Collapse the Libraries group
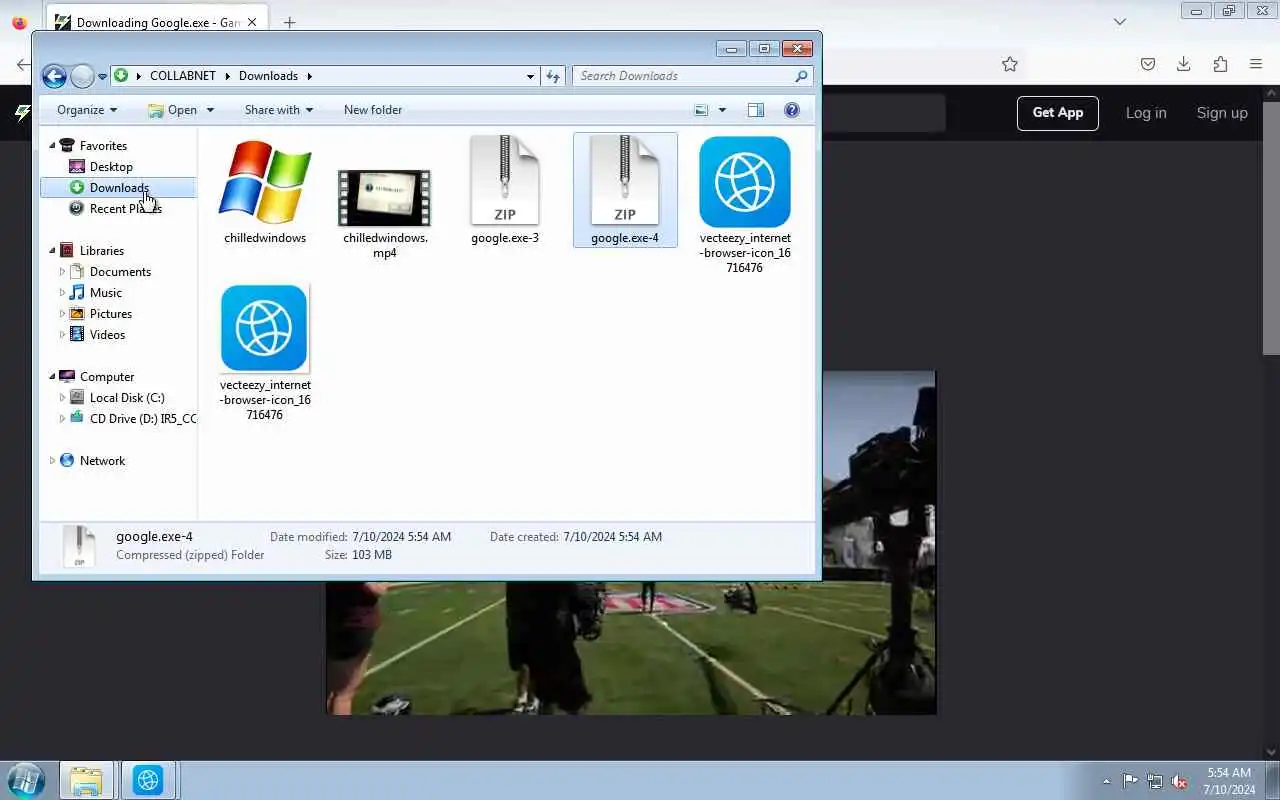Viewport: 1280px width, 800px height. point(53,251)
